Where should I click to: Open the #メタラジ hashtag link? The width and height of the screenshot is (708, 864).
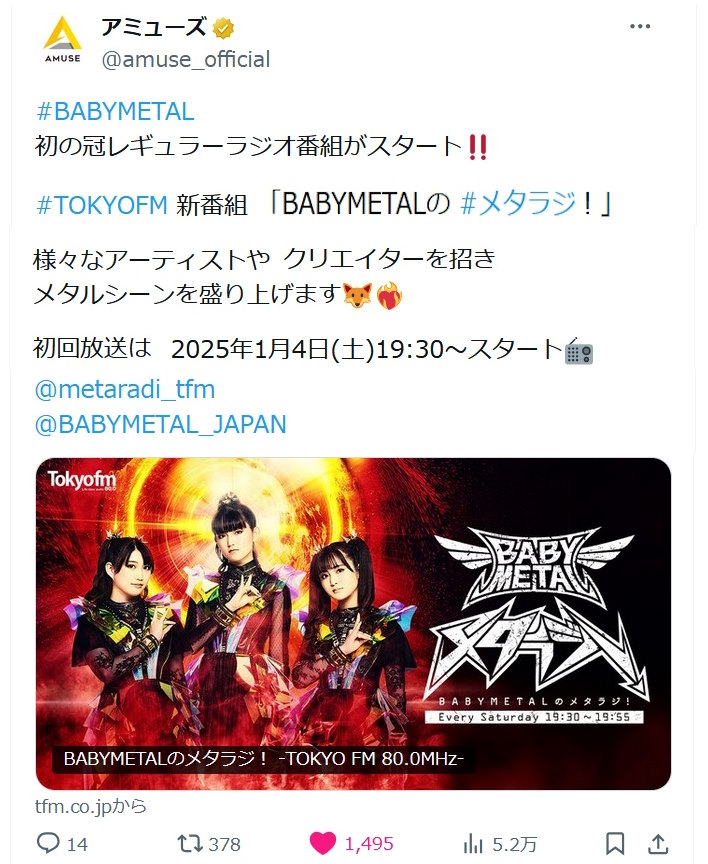(518, 204)
